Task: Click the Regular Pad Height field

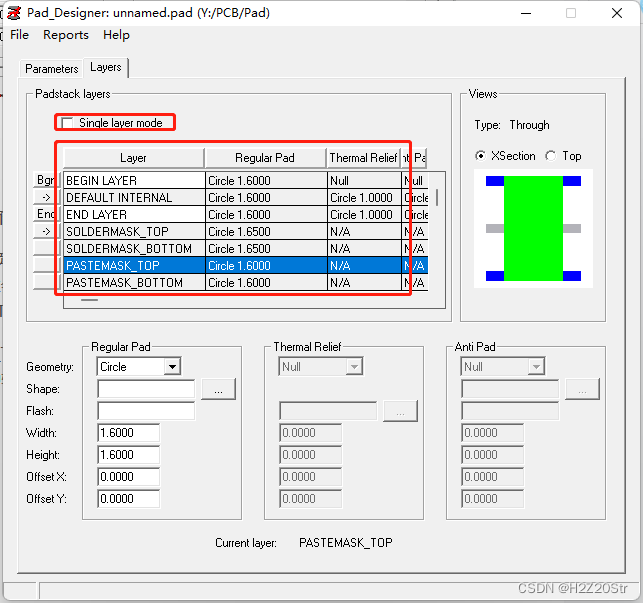Action: [128, 455]
